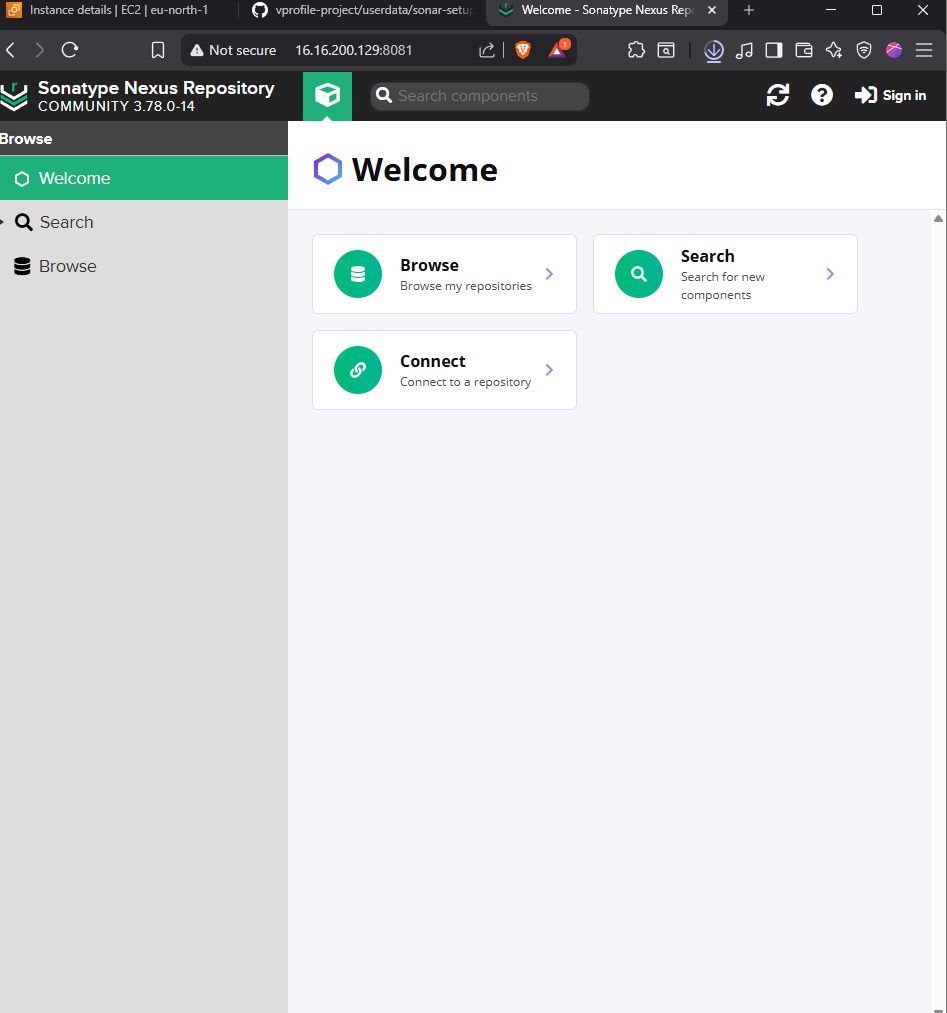Screen dimensions: 947x1013
Task: Click the scrollbar up arrow
Action: [939, 219]
